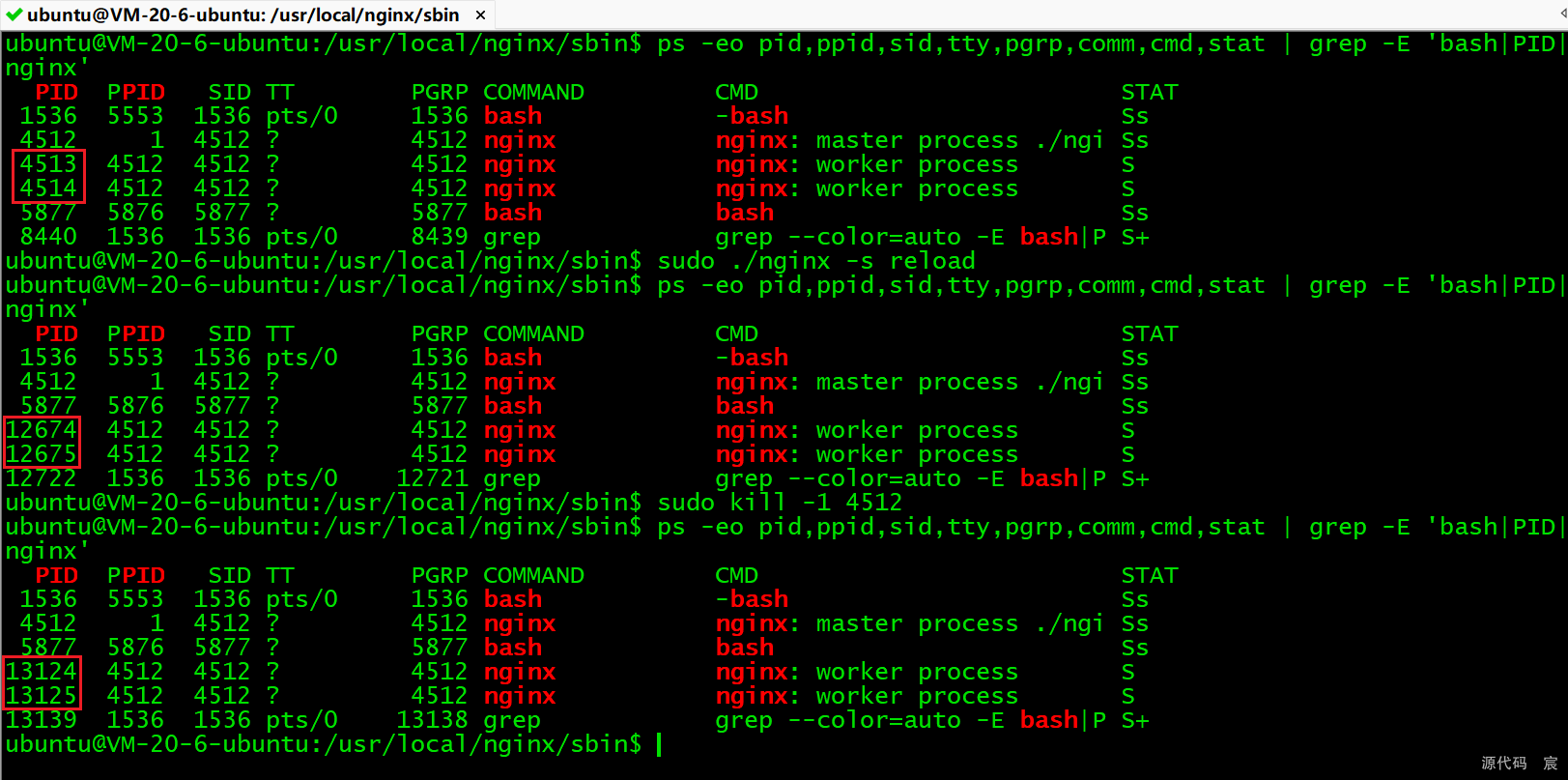Viewport: 1568px width, 780px height.
Task: Click PGRP value 8439
Action: [x=440, y=237]
